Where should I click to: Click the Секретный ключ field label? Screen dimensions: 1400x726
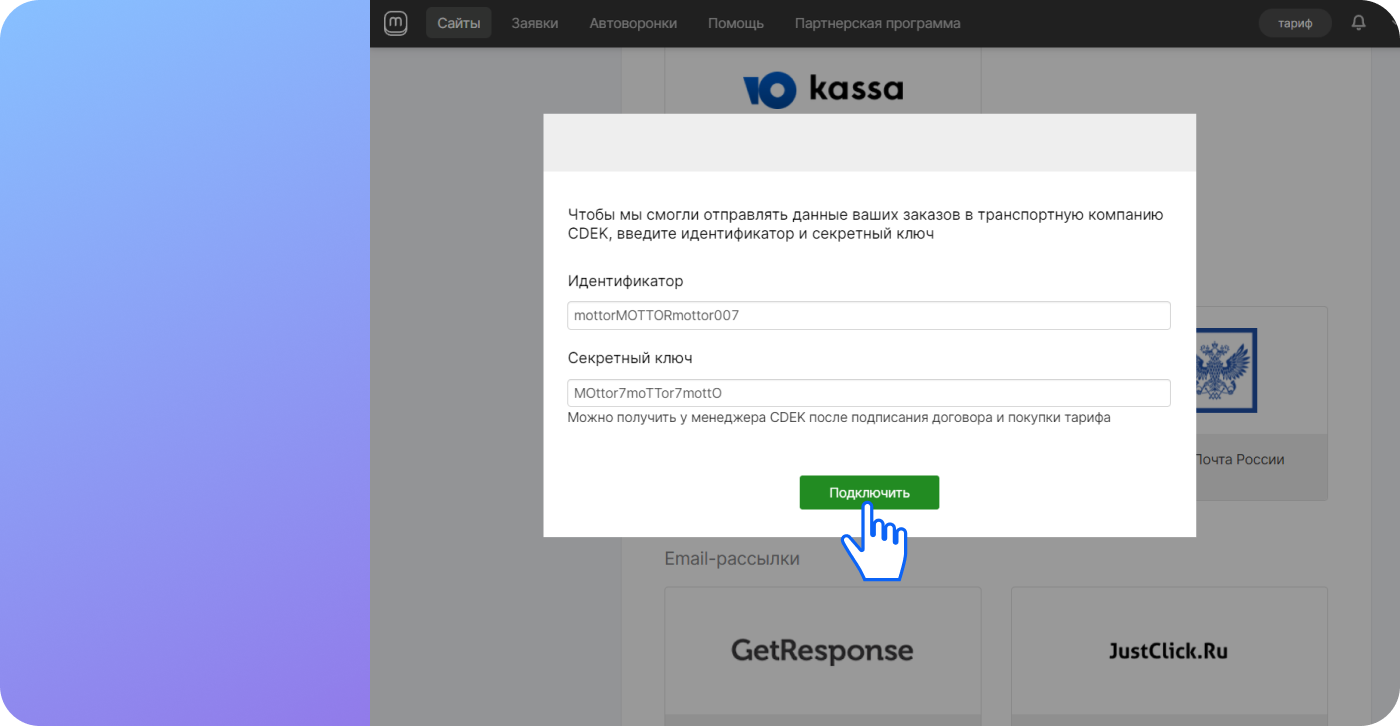click(630, 358)
